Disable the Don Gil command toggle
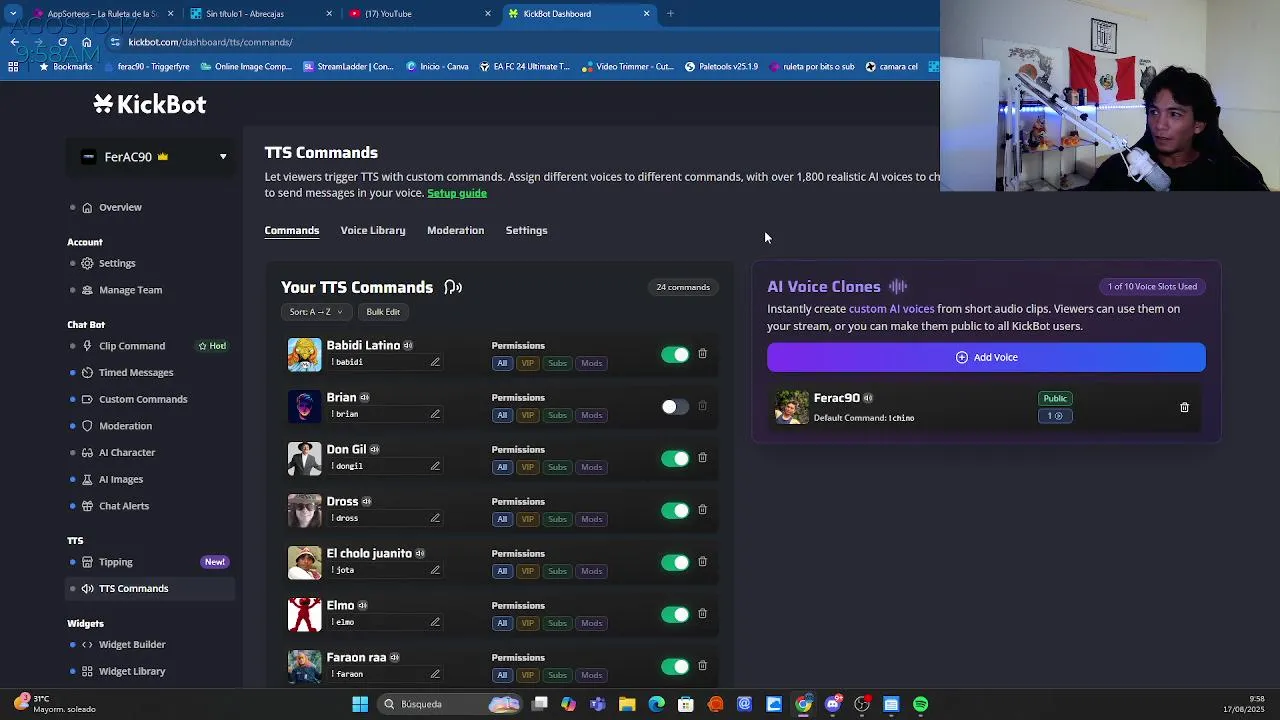The width and height of the screenshot is (1280, 720). point(675,459)
